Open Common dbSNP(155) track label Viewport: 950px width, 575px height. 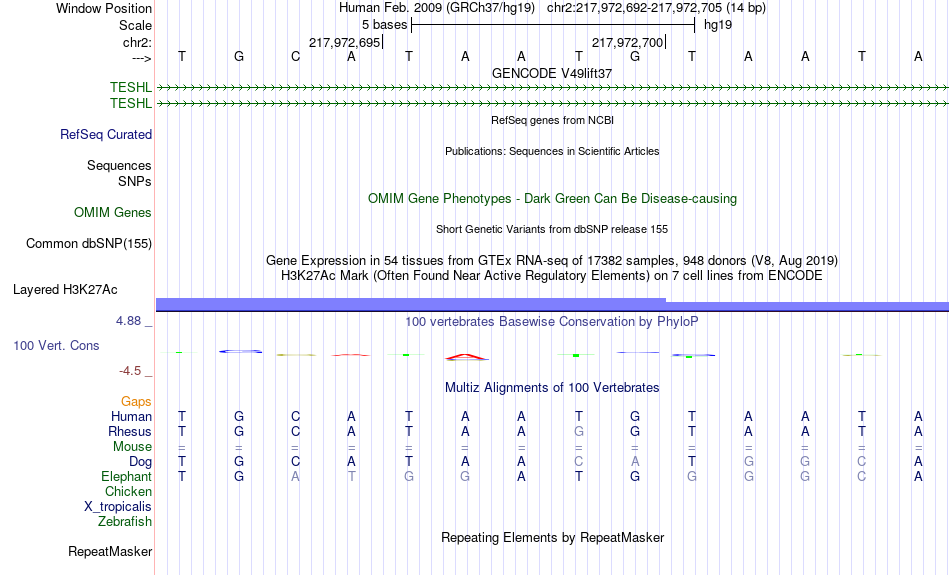coord(88,244)
